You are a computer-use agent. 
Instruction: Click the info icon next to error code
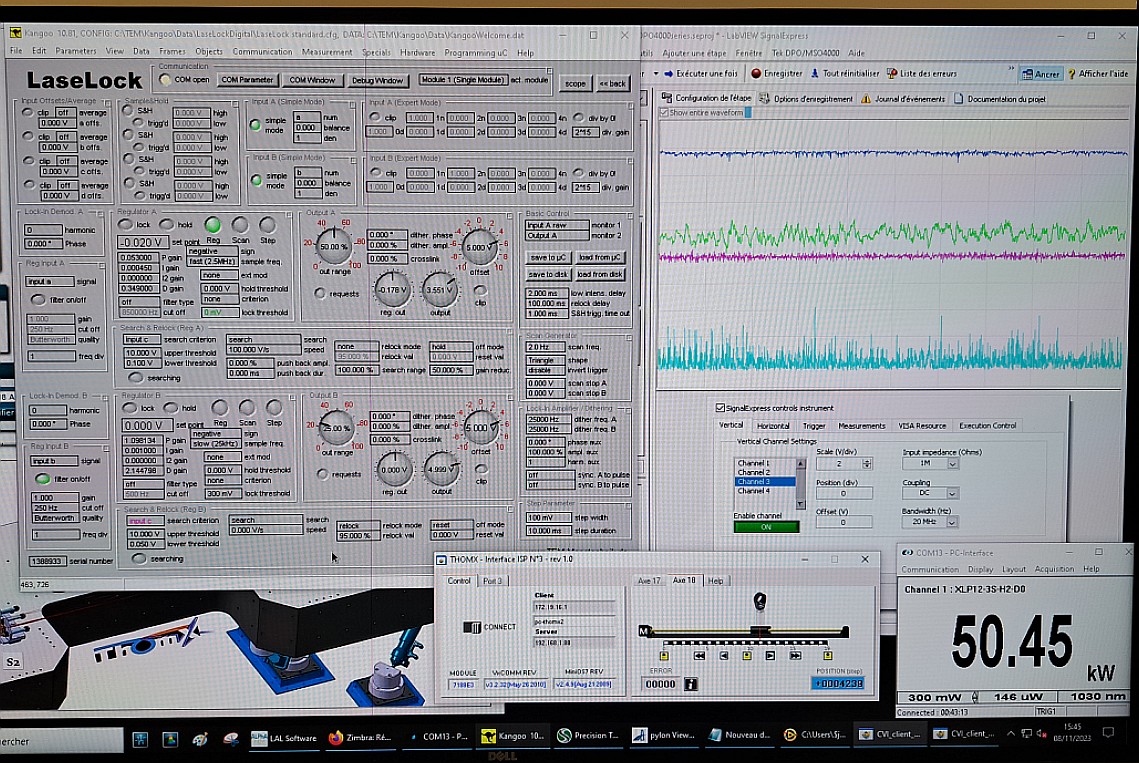pos(690,684)
